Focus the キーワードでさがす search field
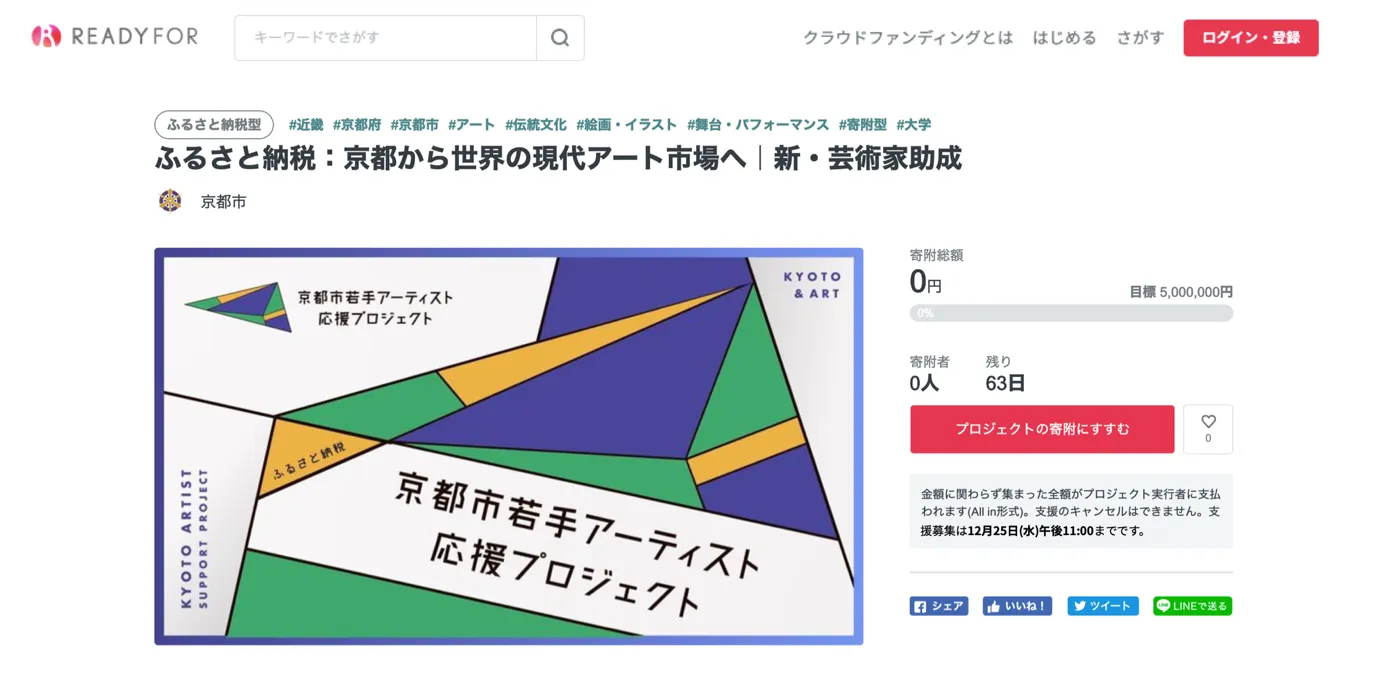Image resolution: width=1387 pixels, height=677 pixels. click(x=385, y=38)
